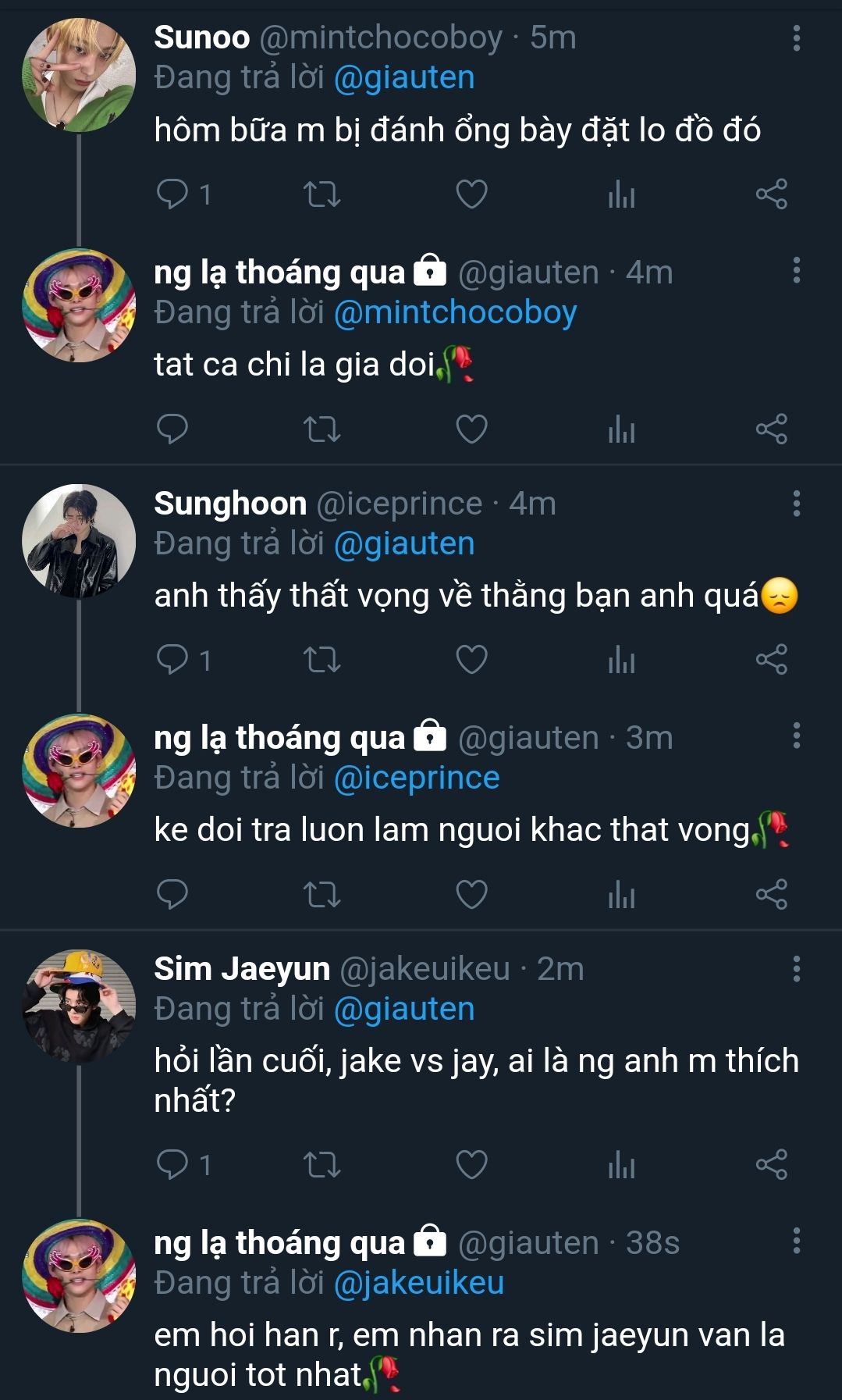842x1400 pixels.
Task: Like the 'tat ca chi la gia doi' tweet
Action: point(471,429)
